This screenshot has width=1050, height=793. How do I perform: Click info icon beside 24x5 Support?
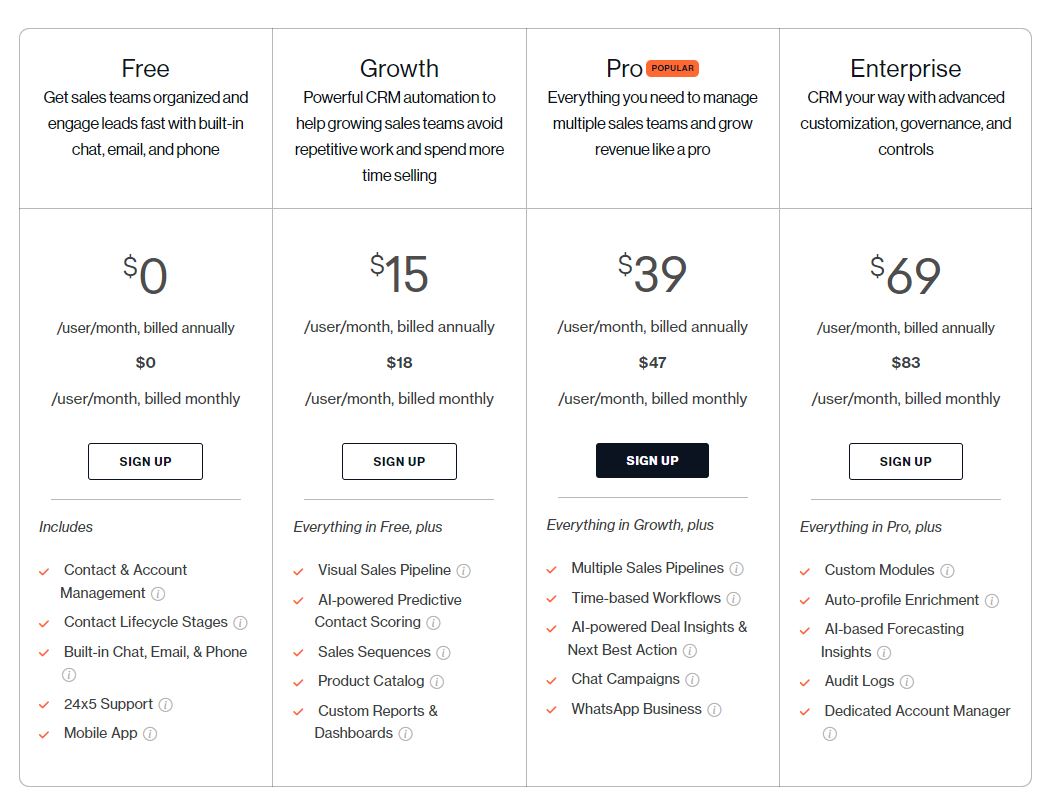(165, 705)
